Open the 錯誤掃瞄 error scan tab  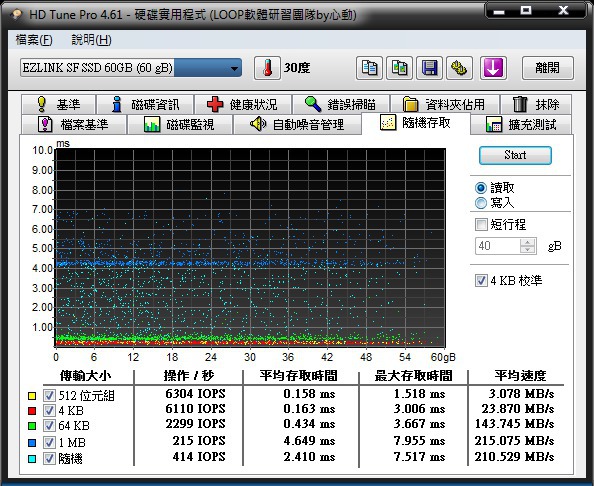[341, 104]
